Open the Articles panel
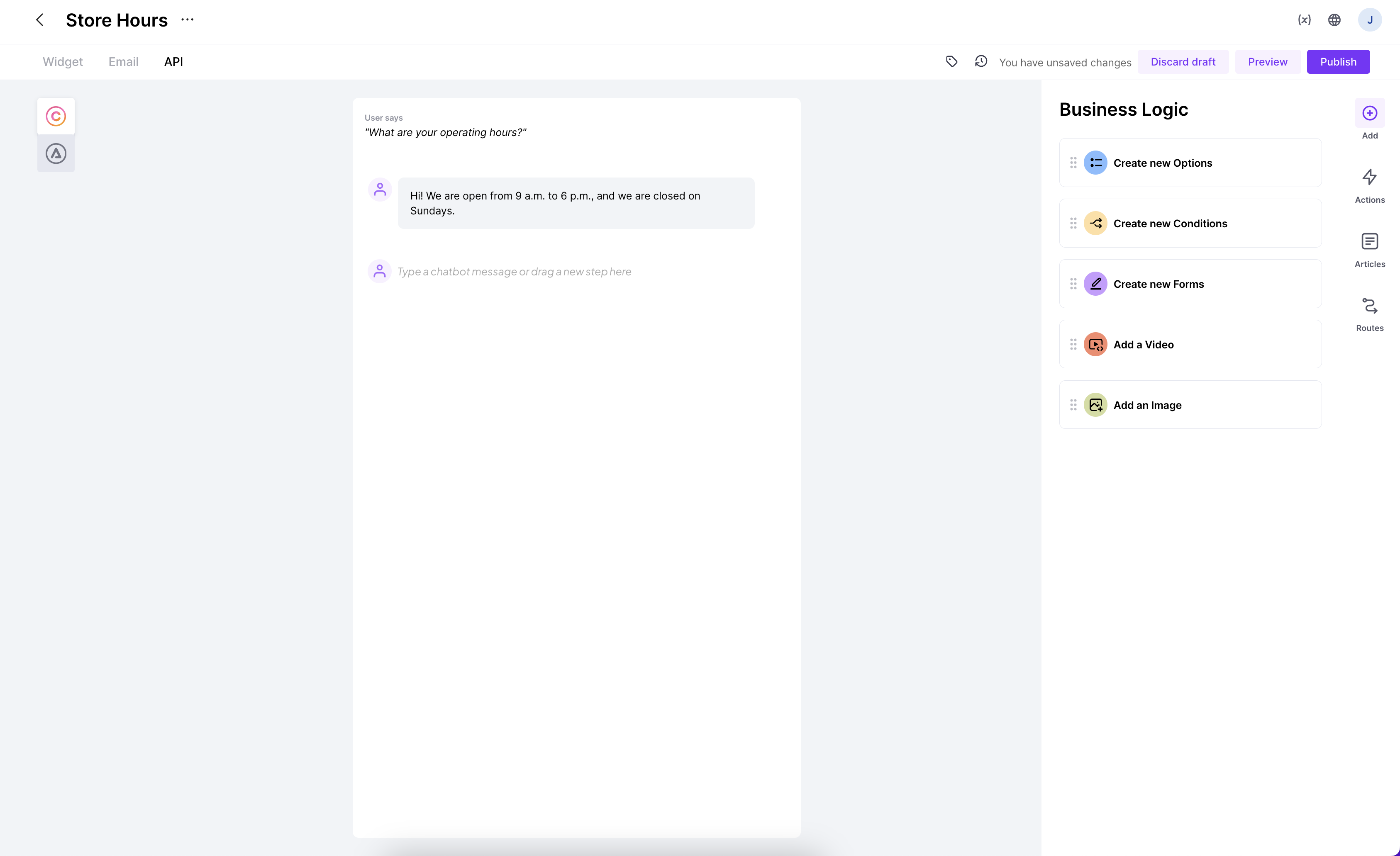 tap(1369, 250)
